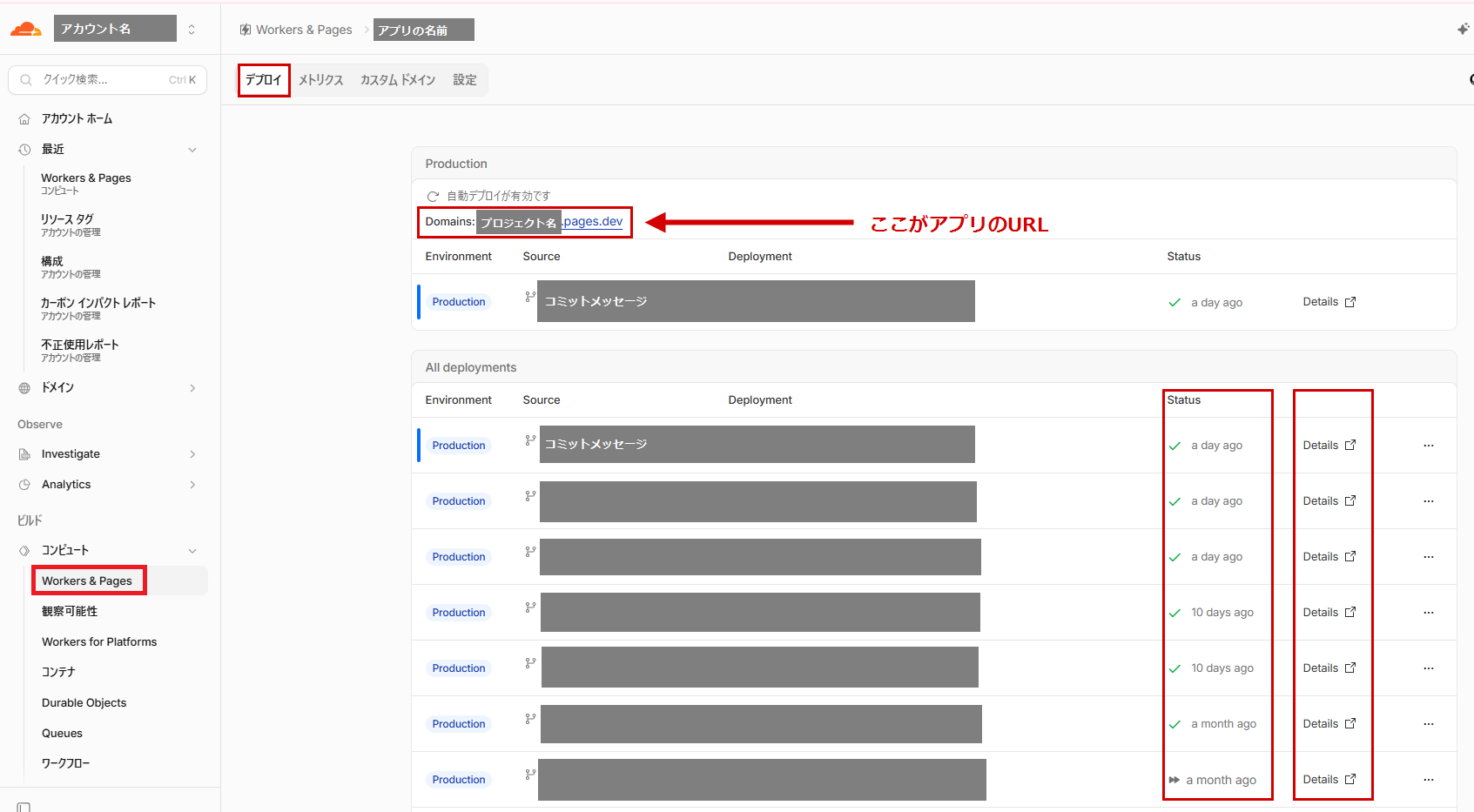The height and width of the screenshot is (812, 1474).
Task: Click the success checkmark on first 10 days ago row
Action: tap(1174, 613)
